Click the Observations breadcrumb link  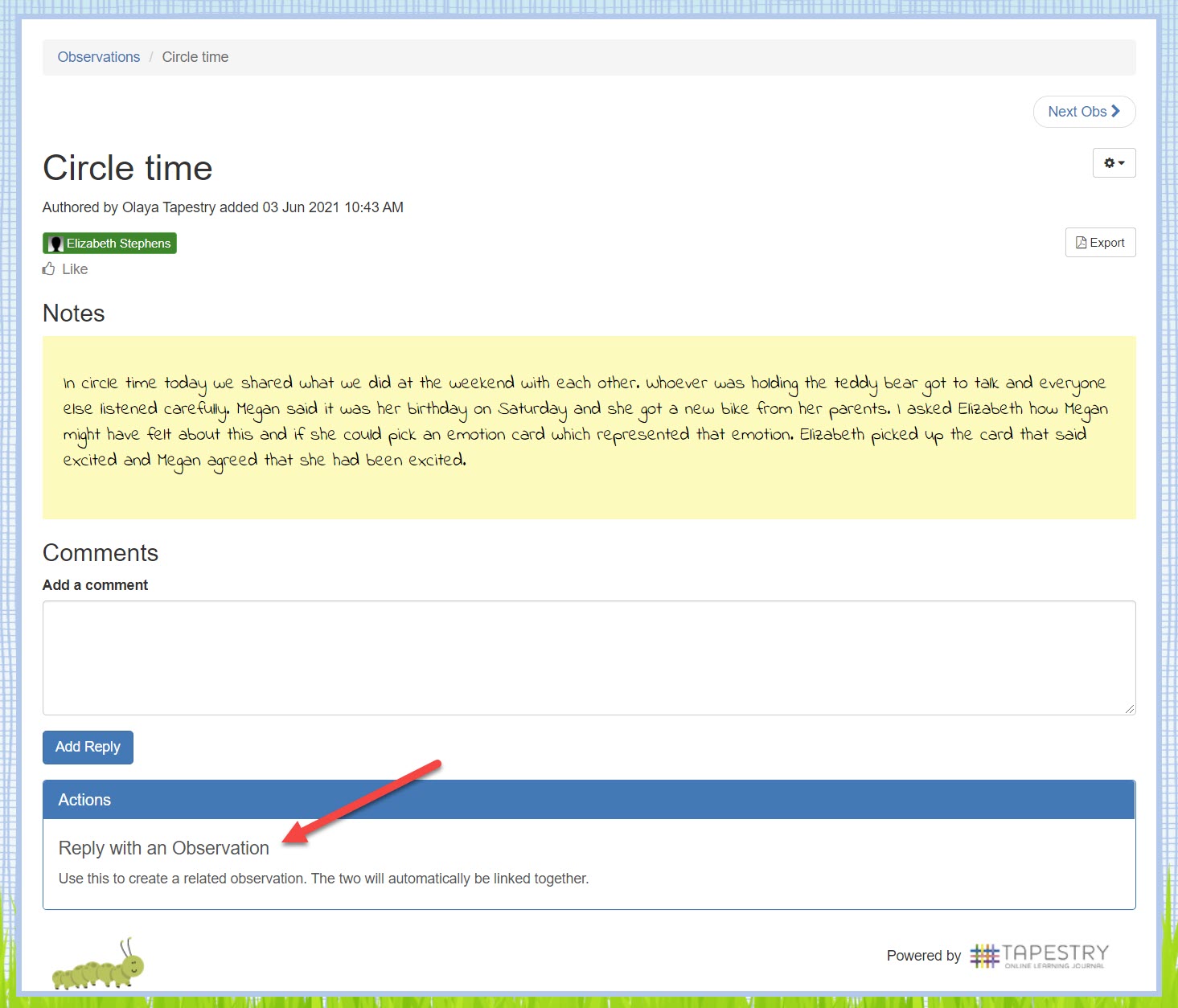99,57
